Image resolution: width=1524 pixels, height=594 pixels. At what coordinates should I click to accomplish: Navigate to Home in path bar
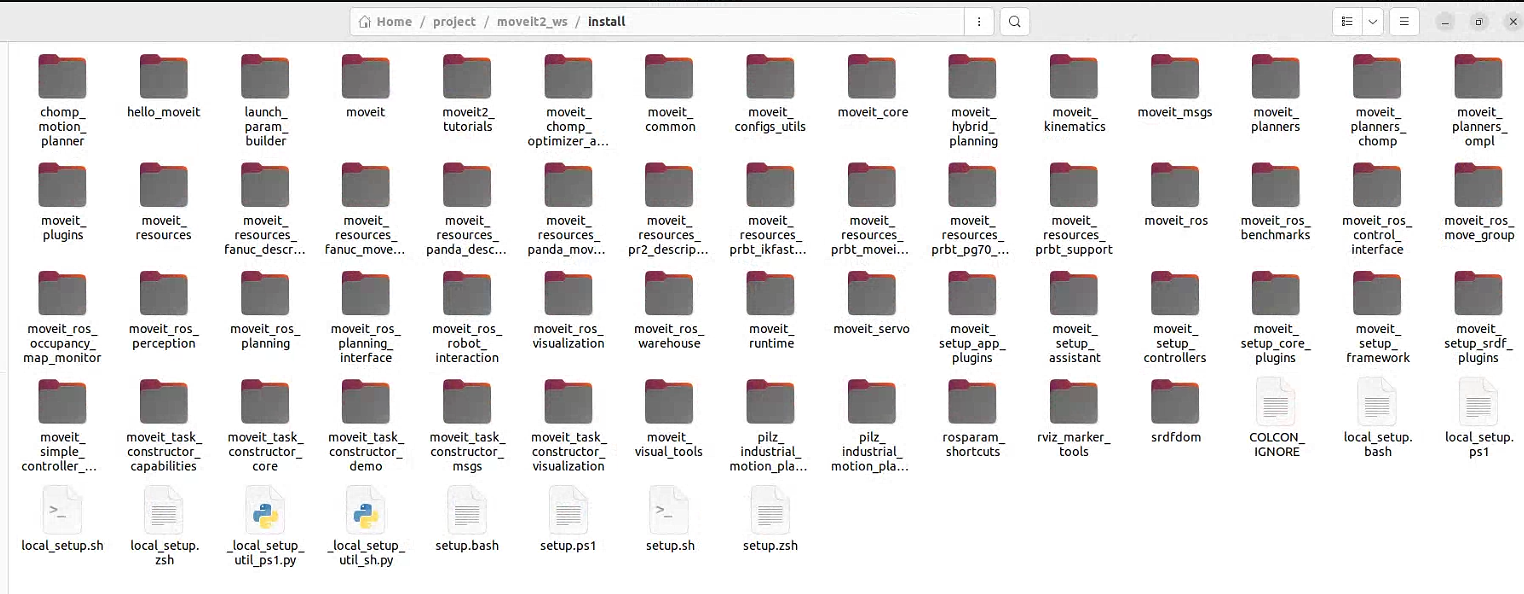point(385,21)
